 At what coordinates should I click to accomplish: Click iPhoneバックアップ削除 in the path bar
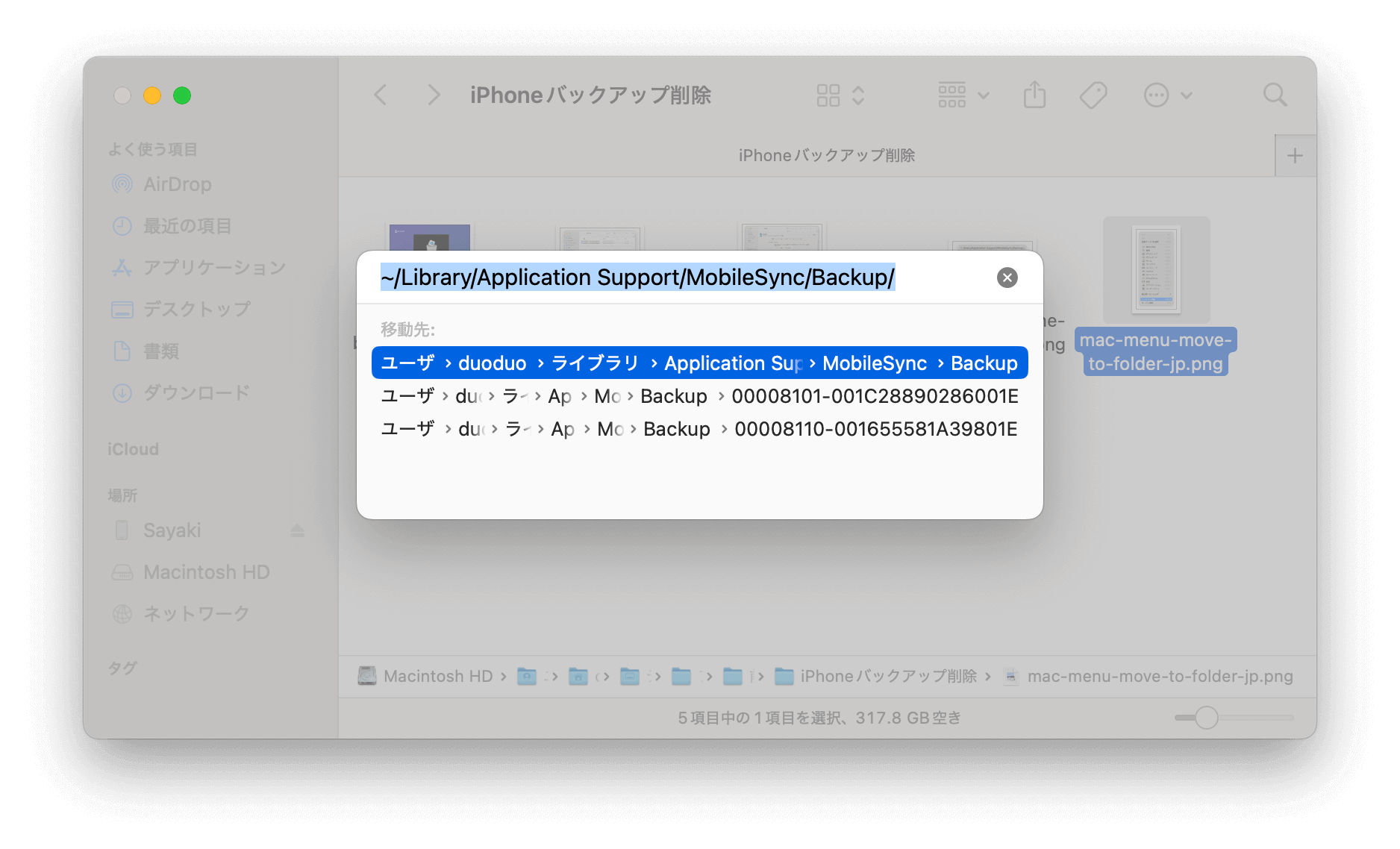876,677
